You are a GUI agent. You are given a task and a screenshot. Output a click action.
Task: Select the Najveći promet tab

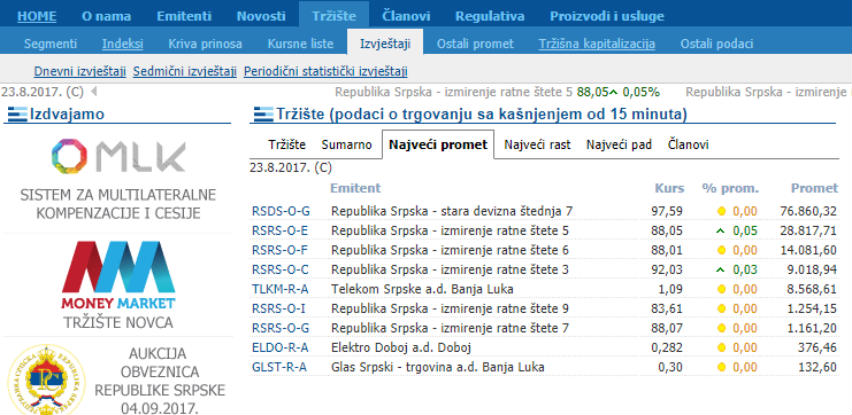438,145
